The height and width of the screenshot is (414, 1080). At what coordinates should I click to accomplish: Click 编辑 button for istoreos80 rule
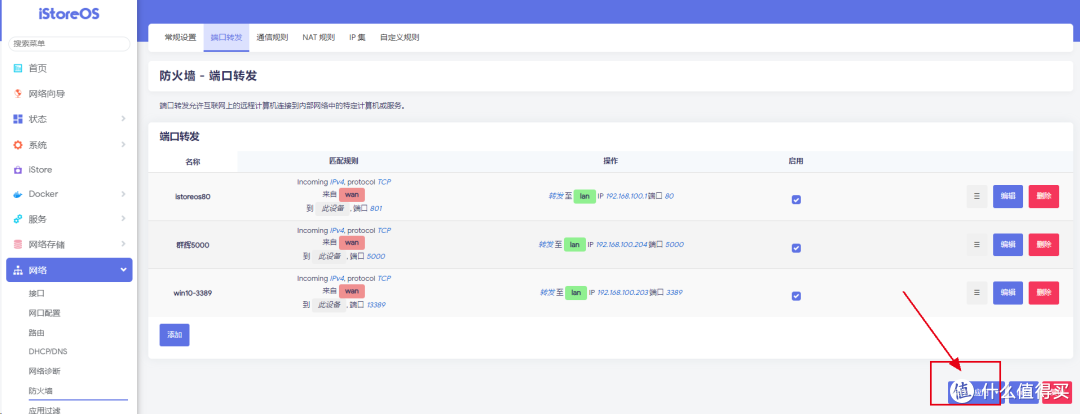pyautogui.click(x=1008, y=196)
